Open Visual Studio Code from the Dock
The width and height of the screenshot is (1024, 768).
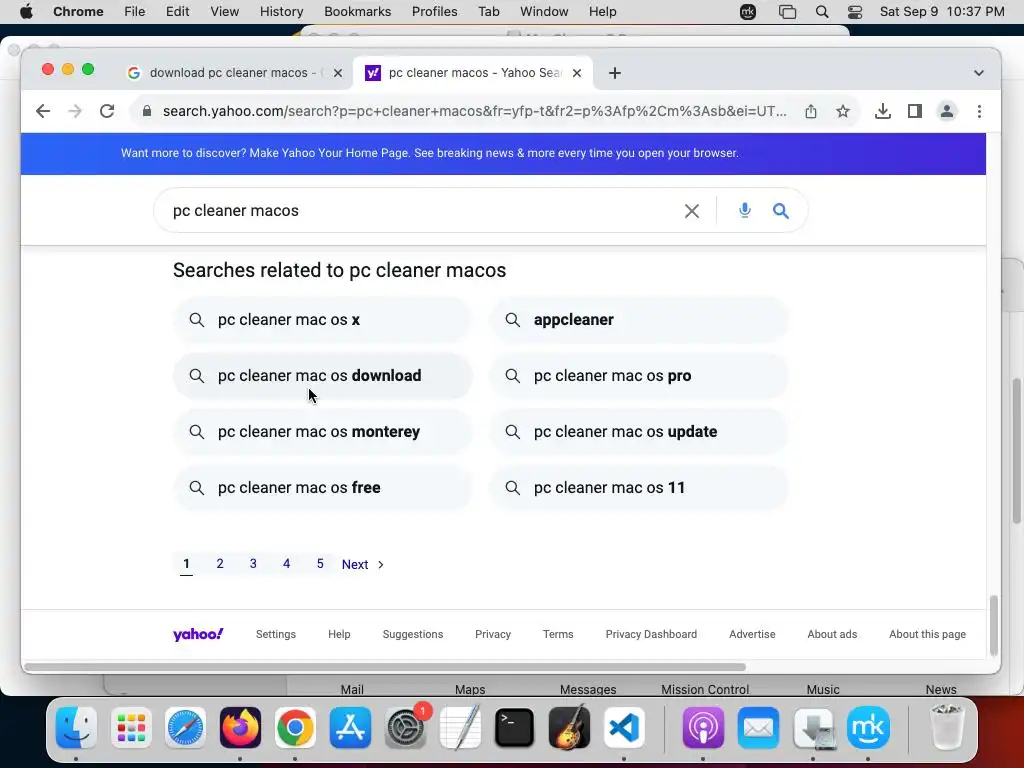pos(624,727)
